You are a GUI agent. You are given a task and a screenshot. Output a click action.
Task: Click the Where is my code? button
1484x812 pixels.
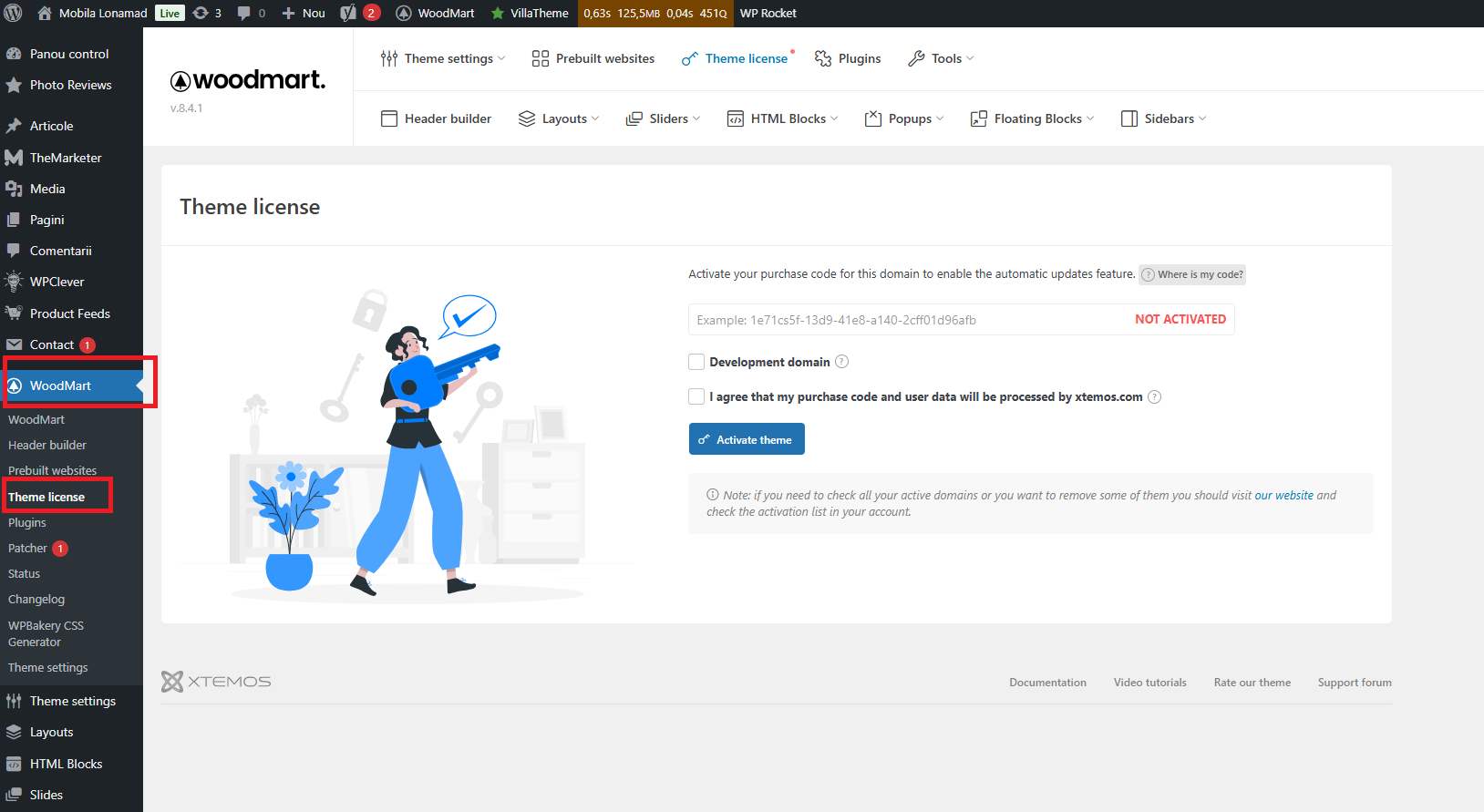[1192, 274]
